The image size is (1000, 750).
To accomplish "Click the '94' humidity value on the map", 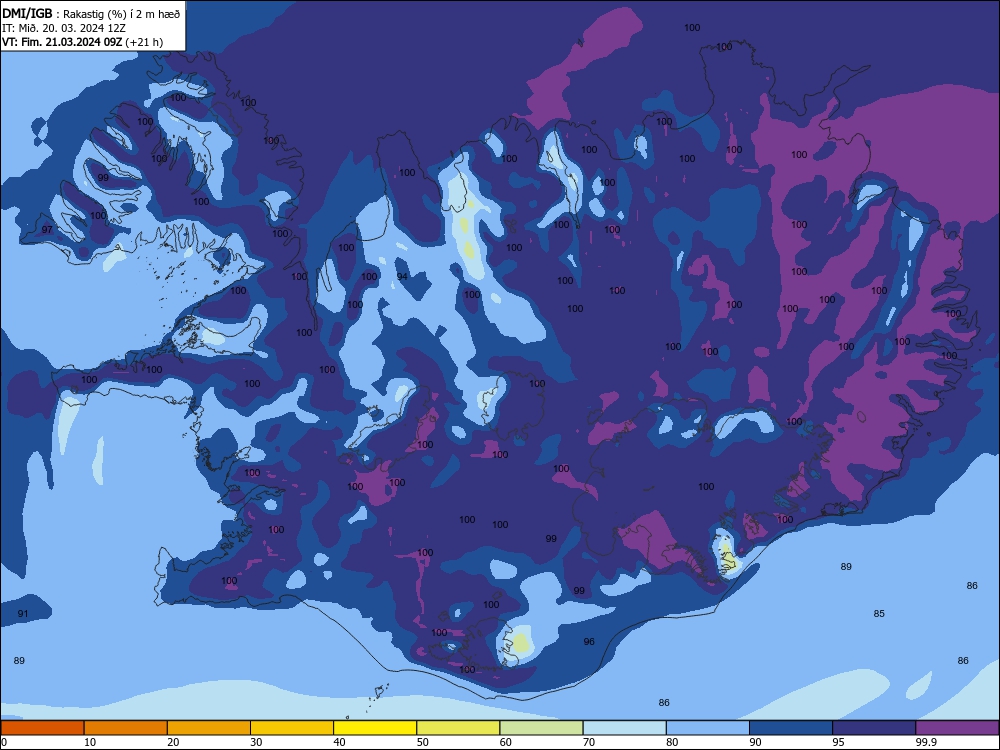I will pos(402,276).
